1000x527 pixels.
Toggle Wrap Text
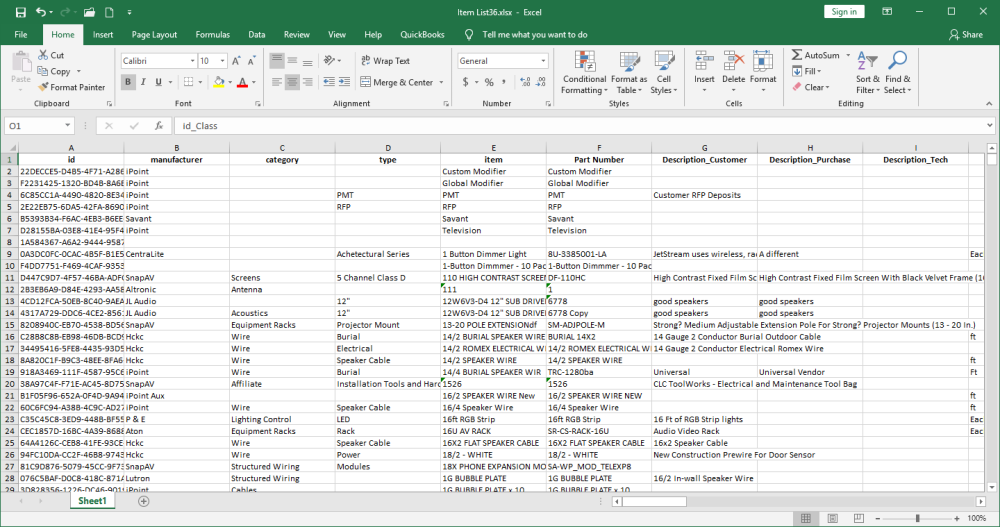tap(385, 61)
